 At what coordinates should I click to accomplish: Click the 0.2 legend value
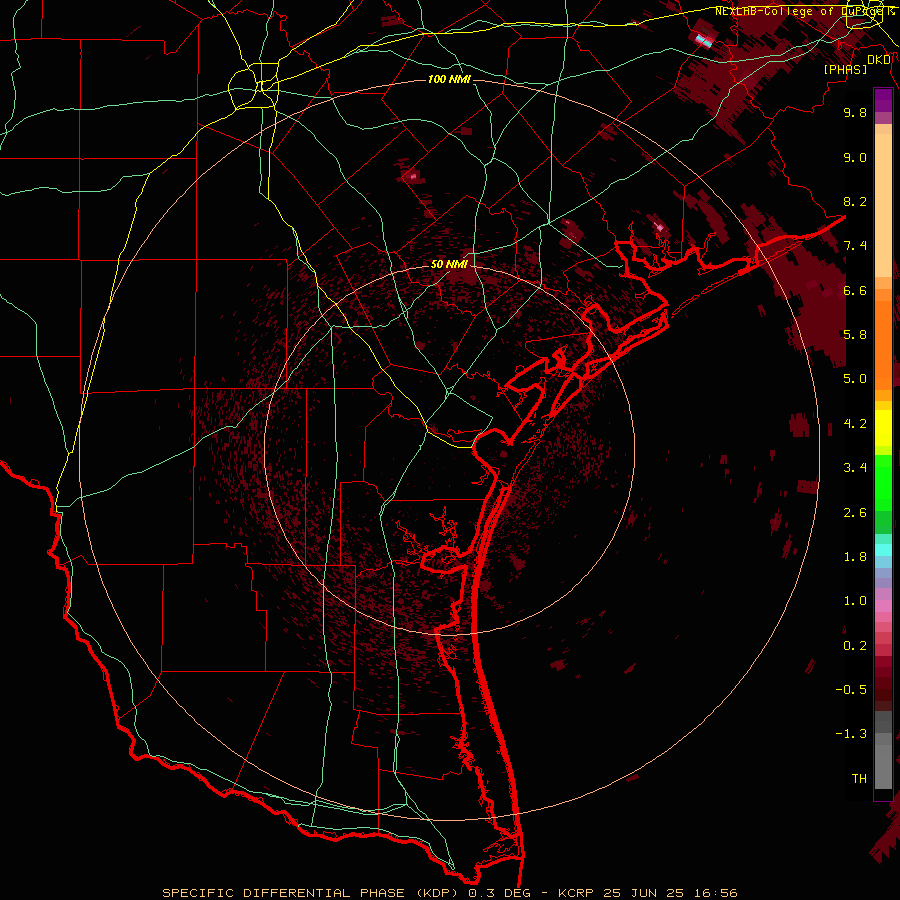click(855, 646)
